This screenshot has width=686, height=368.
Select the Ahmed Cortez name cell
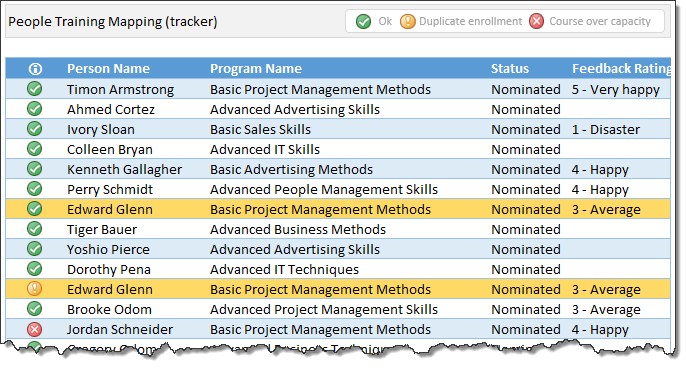click(111, 109)
